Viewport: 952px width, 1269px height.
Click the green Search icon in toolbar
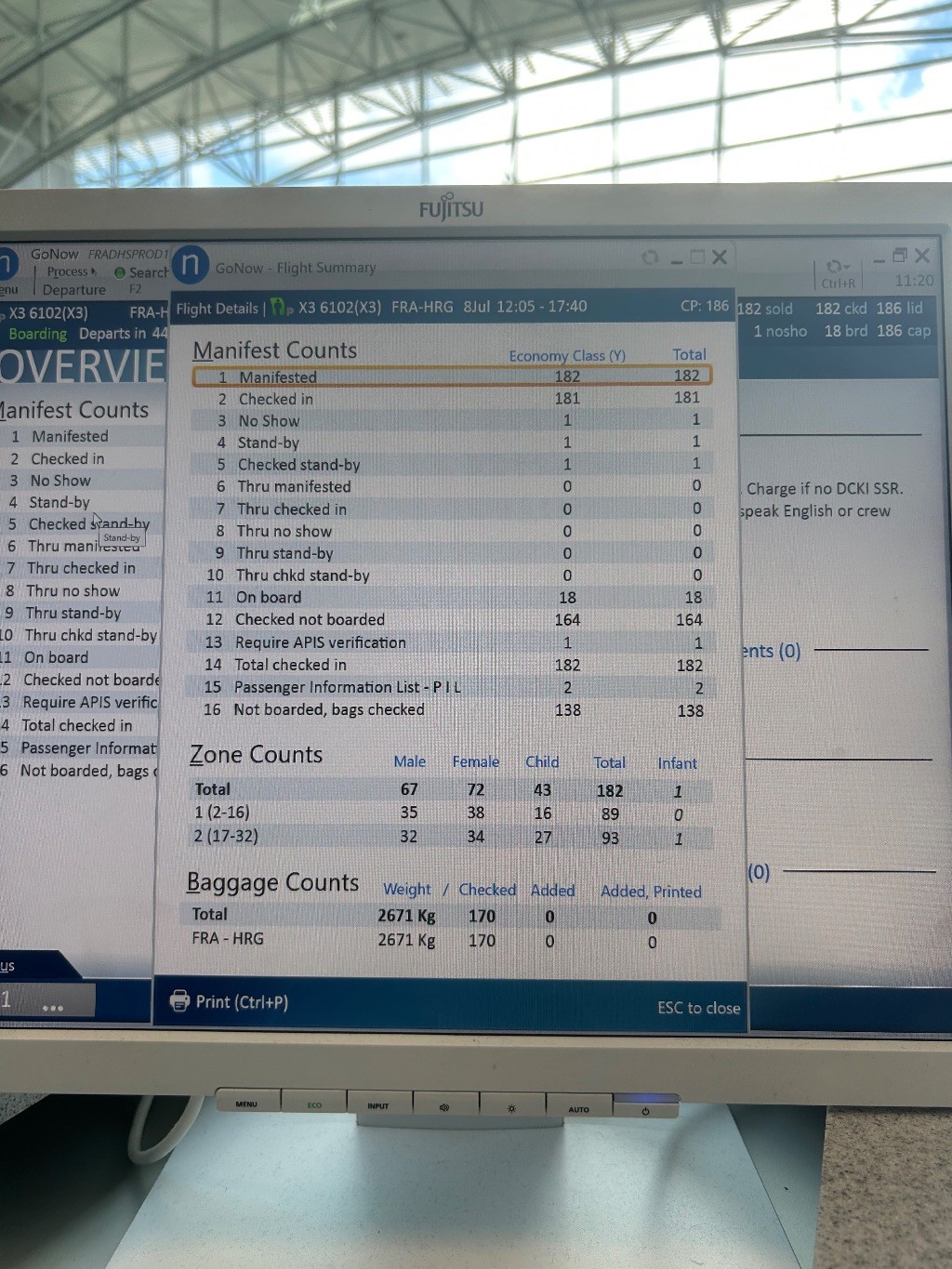coord(120,272)
